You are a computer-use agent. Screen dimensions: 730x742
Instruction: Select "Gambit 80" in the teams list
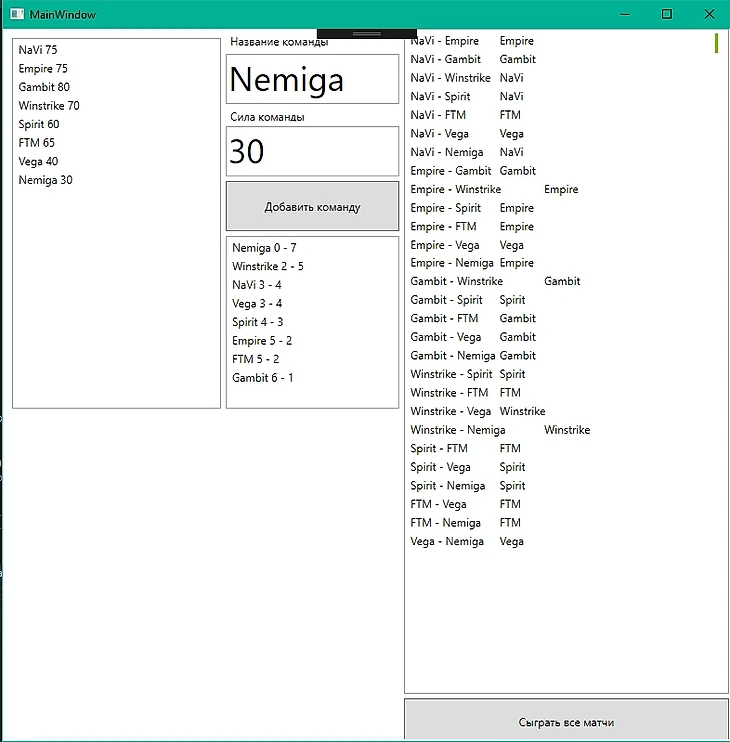tap(44, 87)
